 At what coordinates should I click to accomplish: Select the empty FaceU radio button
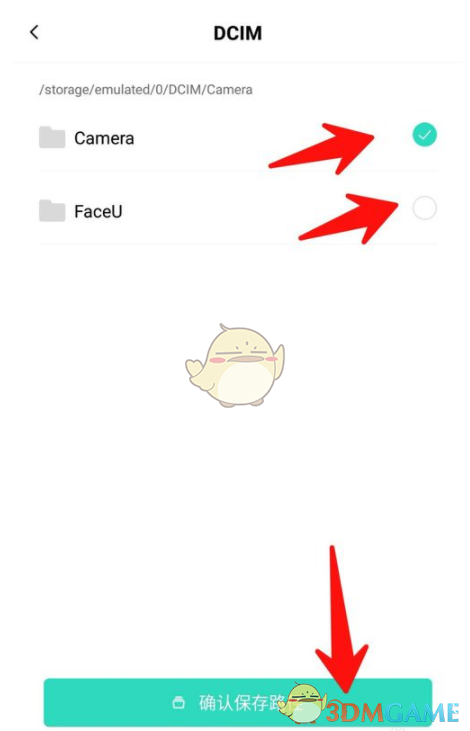pos(424,208)
